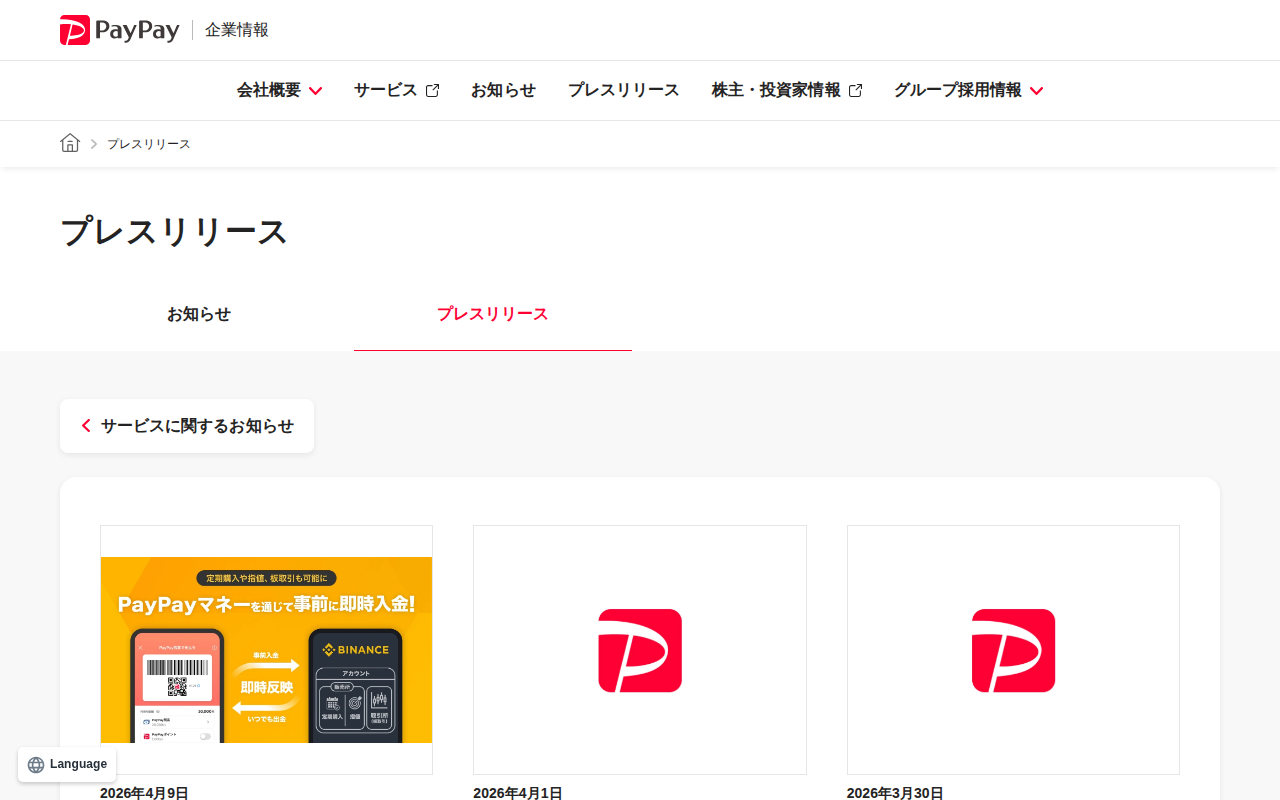Open the Binance PayPayマネー article thumbnail
This screenshot has width=1280, height=800.
(x=266, y=650)
